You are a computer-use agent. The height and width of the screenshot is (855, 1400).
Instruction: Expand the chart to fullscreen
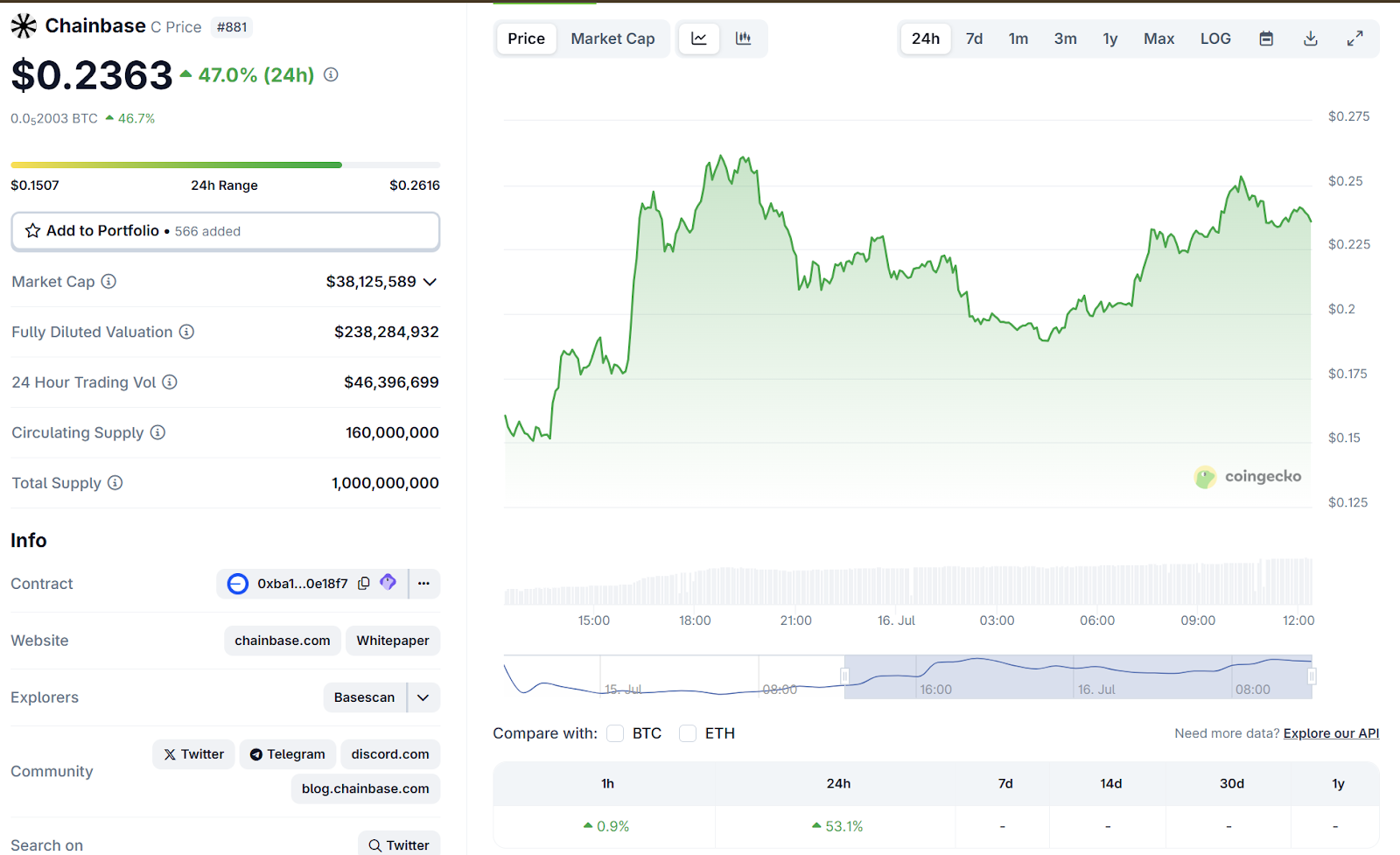(x=1354, y=39)
